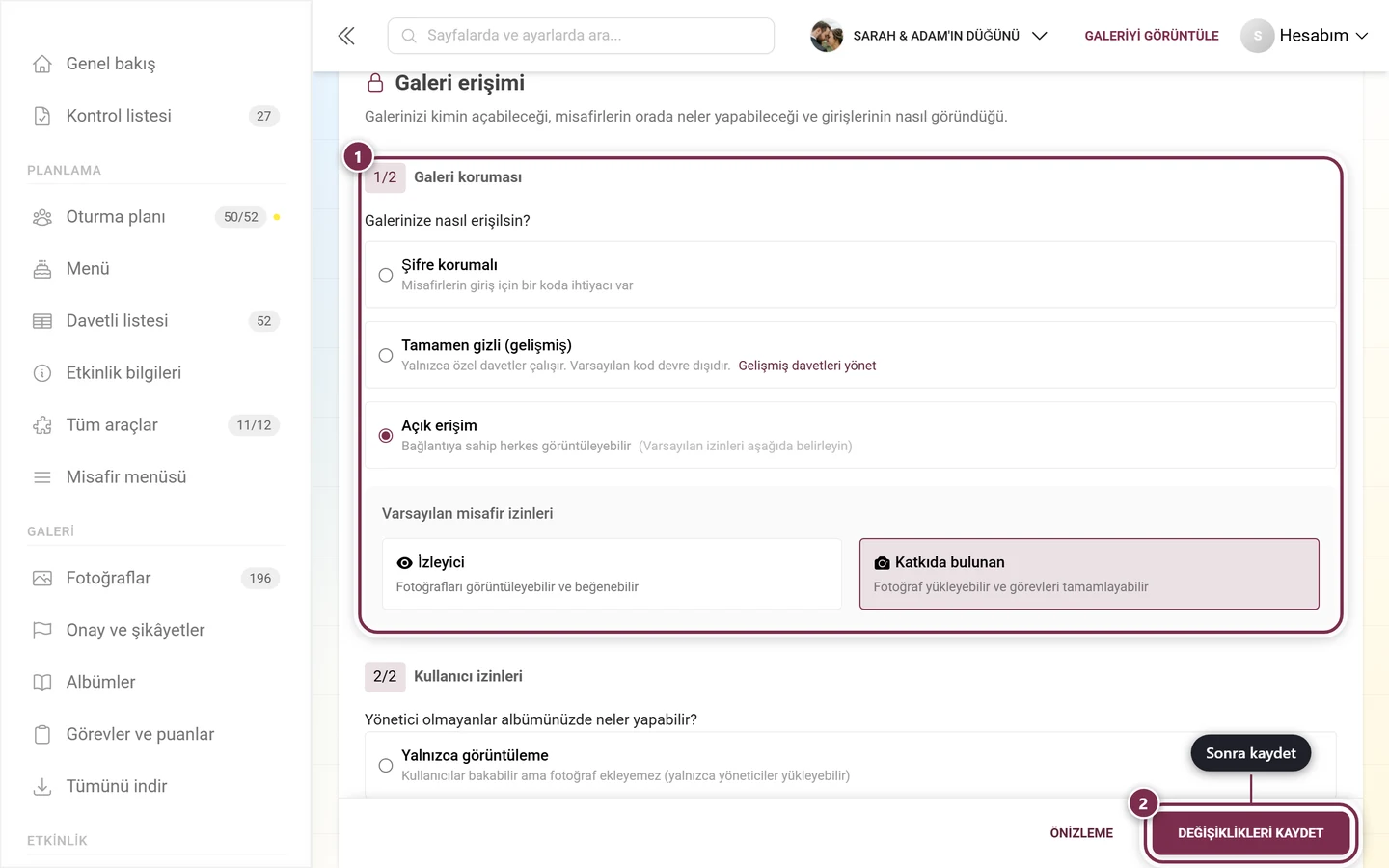Click the Etkinlik bilgileri info icon
This screenshot has height=868, width=1389.
tap(42, 373)
